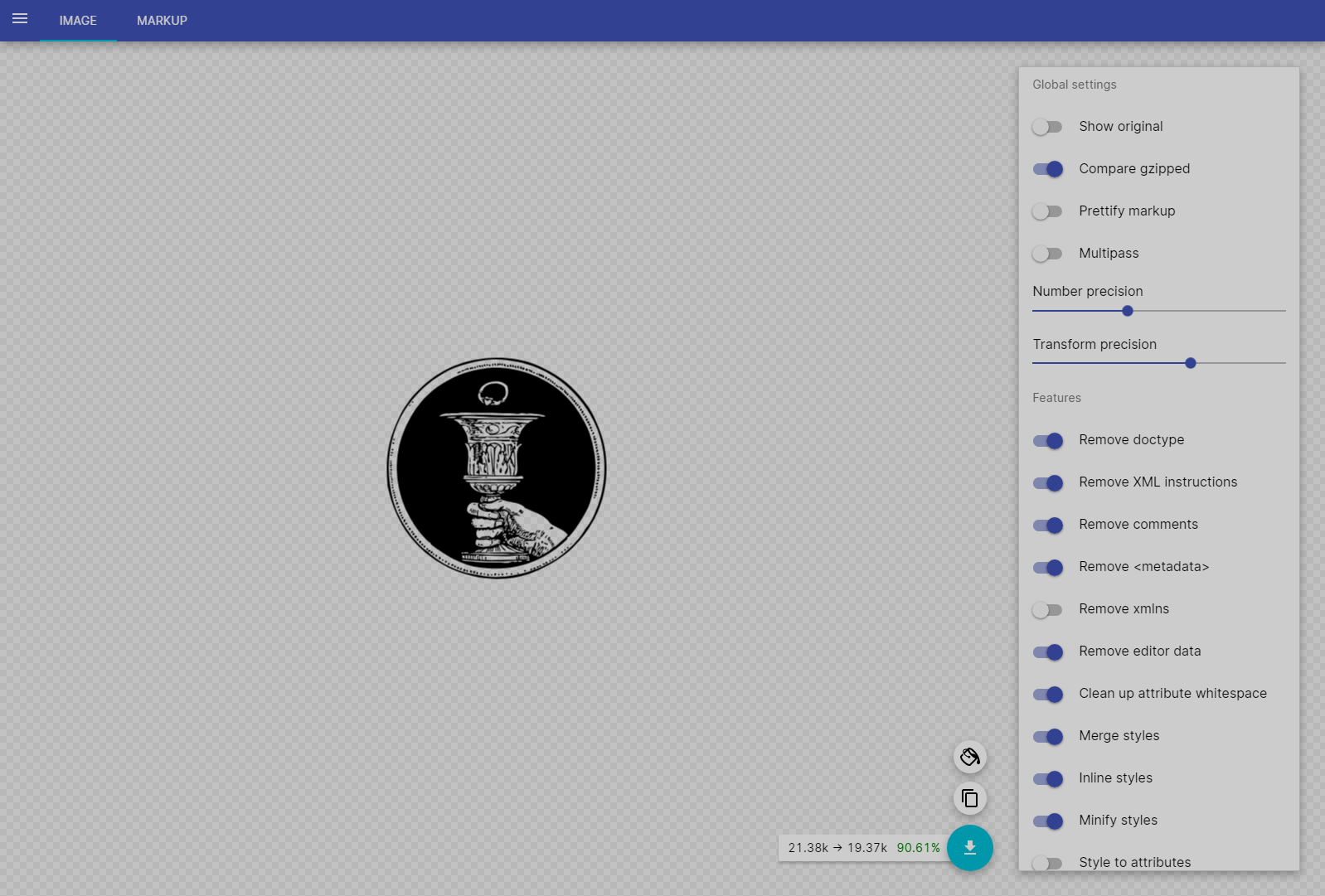Image resolution: width=1325 pixels, height=896 pixels.
Task: Switch to the IMAGE tab
Action: coord(78,21)
